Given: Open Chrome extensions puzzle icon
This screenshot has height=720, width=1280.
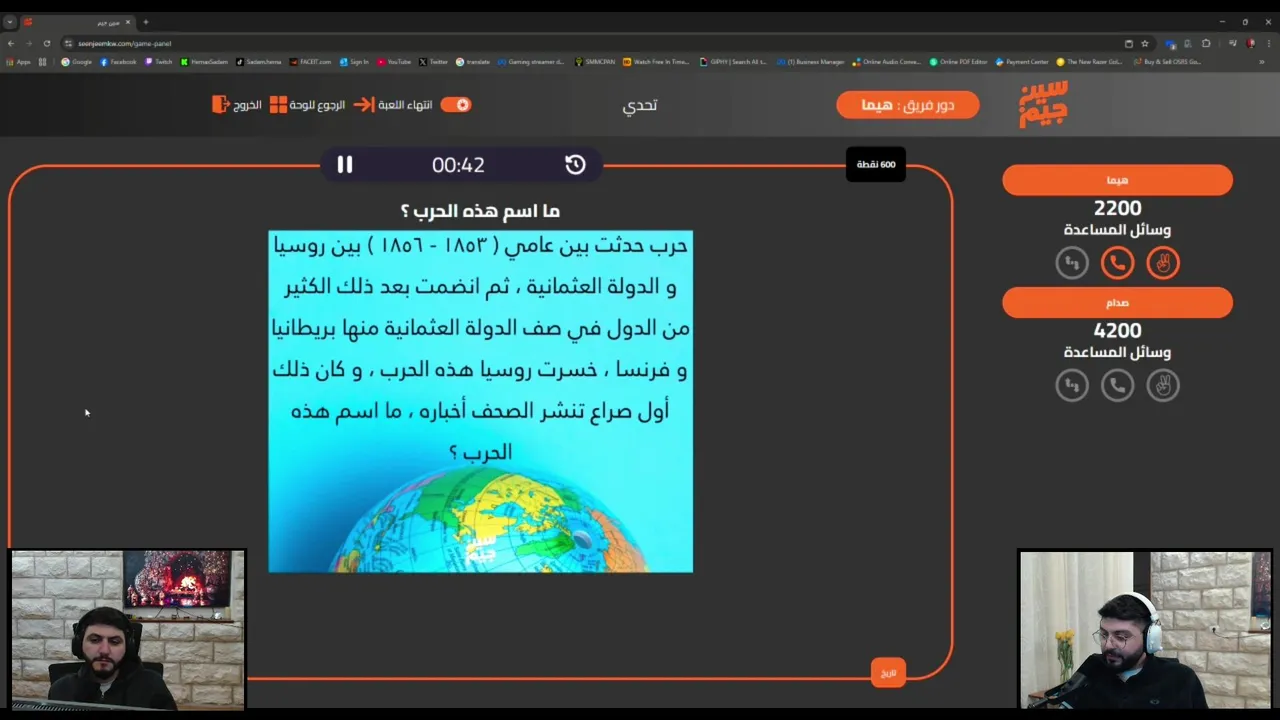Looking at the screenshot, I should coord(1206,43).
